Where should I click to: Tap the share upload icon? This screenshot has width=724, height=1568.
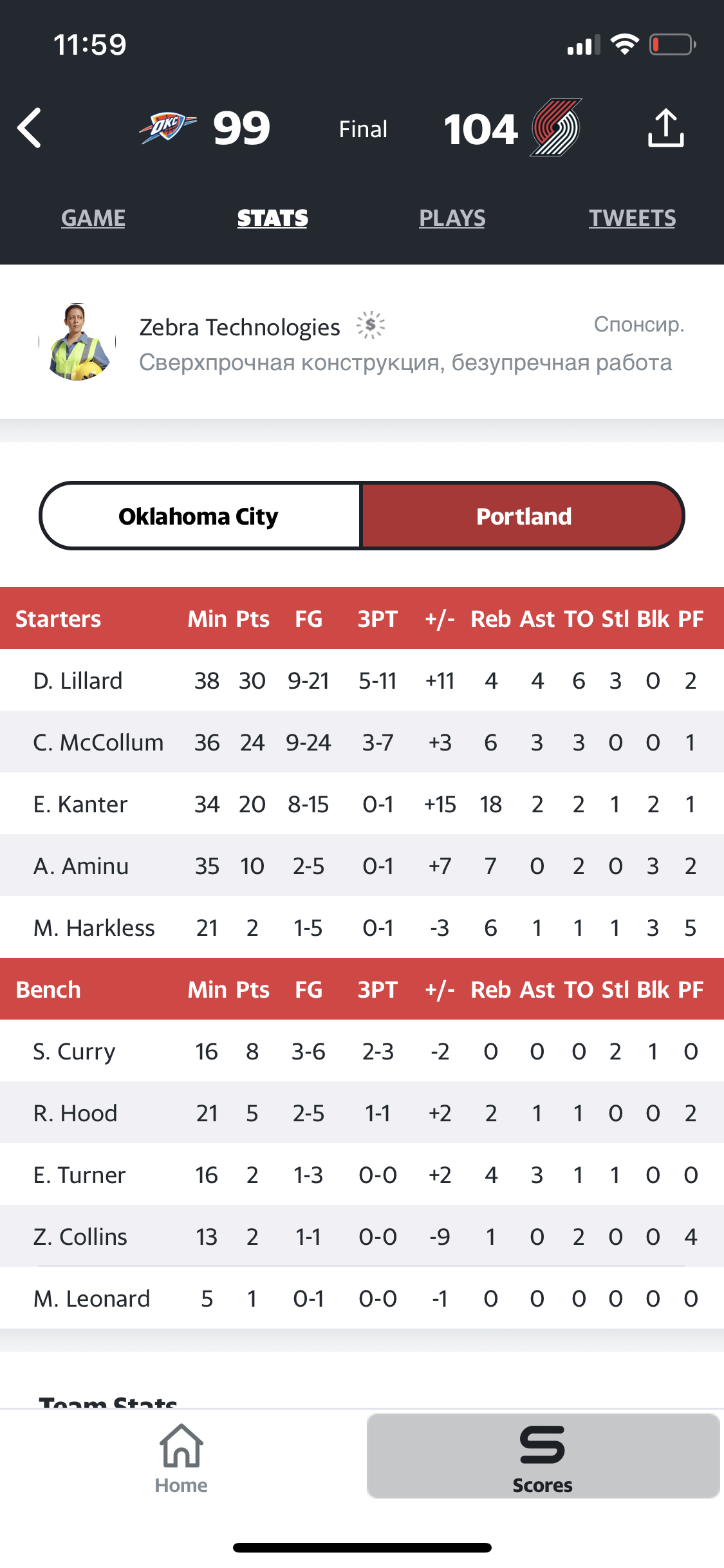point(665,127)
